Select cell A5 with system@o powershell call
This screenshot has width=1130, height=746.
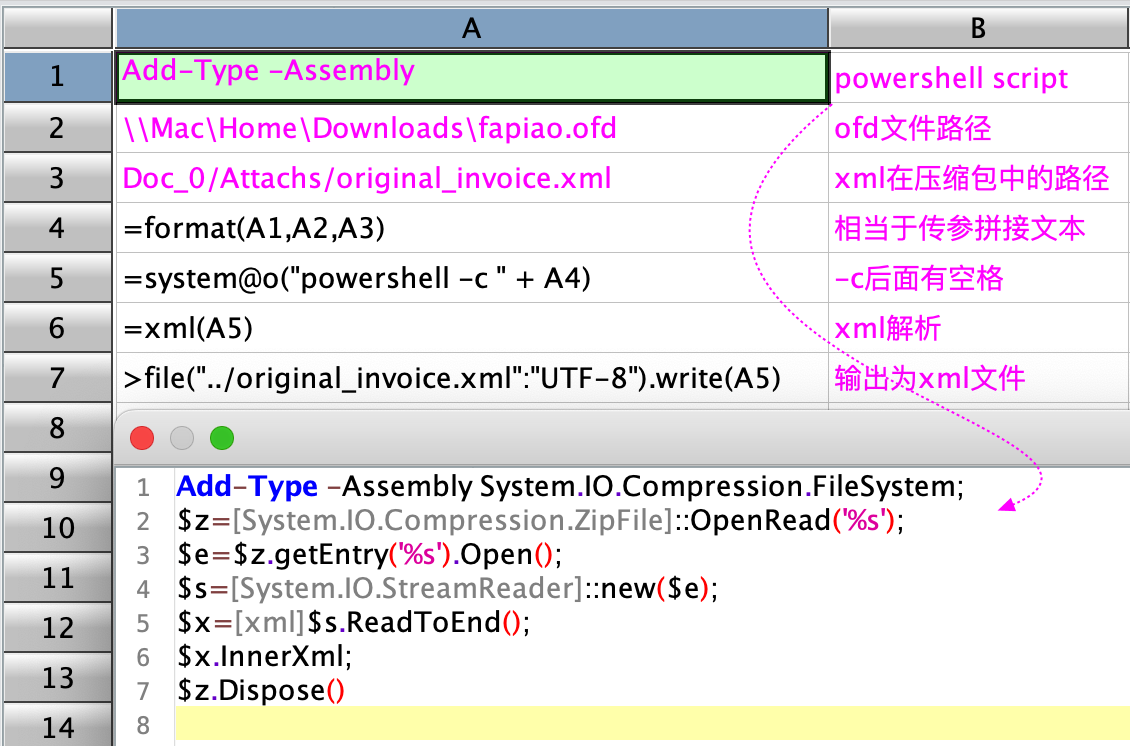[471, 278]
